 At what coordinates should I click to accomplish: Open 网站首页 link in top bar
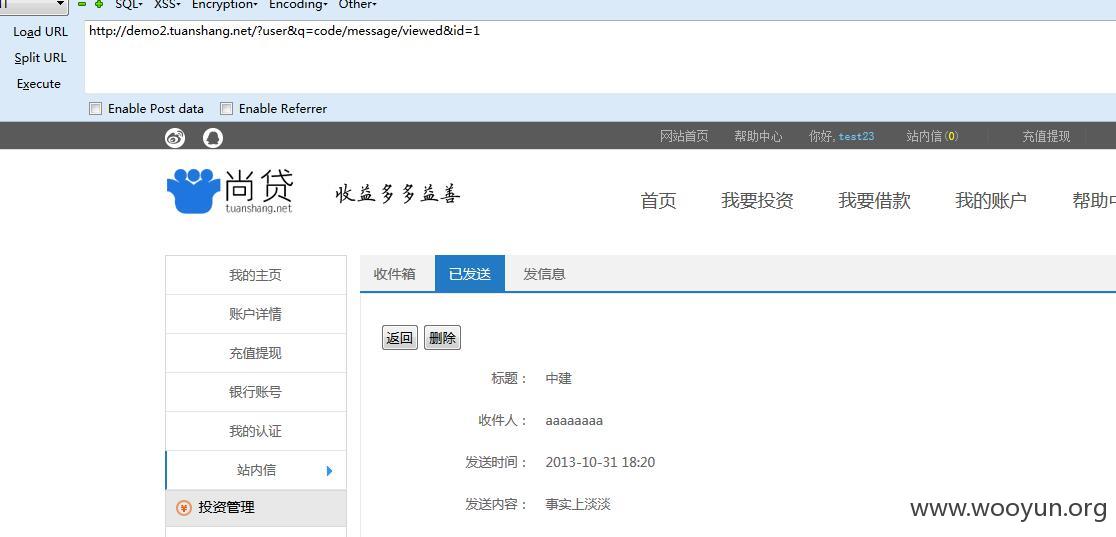684,136
